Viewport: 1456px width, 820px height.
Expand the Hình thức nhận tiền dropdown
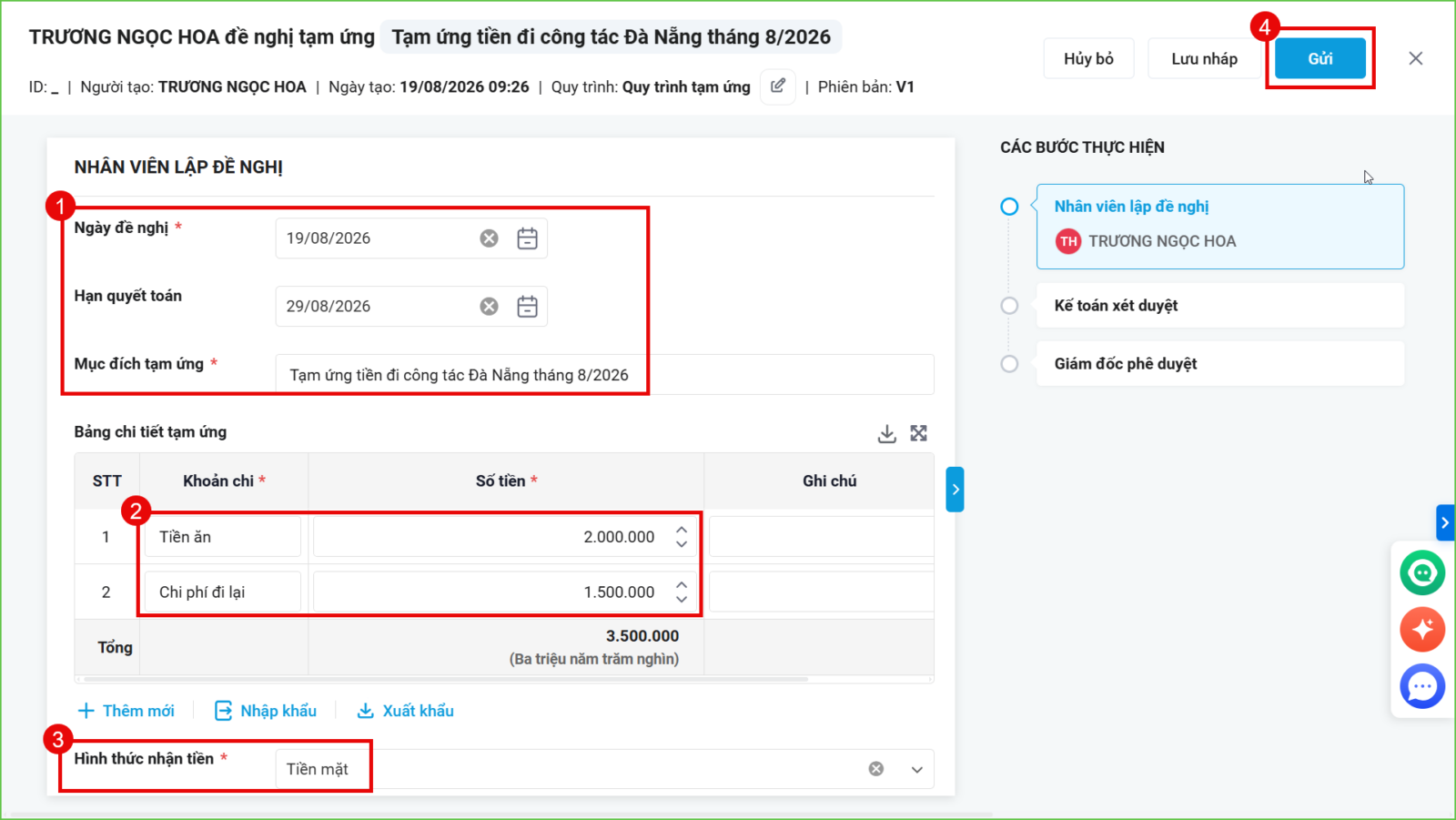(x=917, y=770)
